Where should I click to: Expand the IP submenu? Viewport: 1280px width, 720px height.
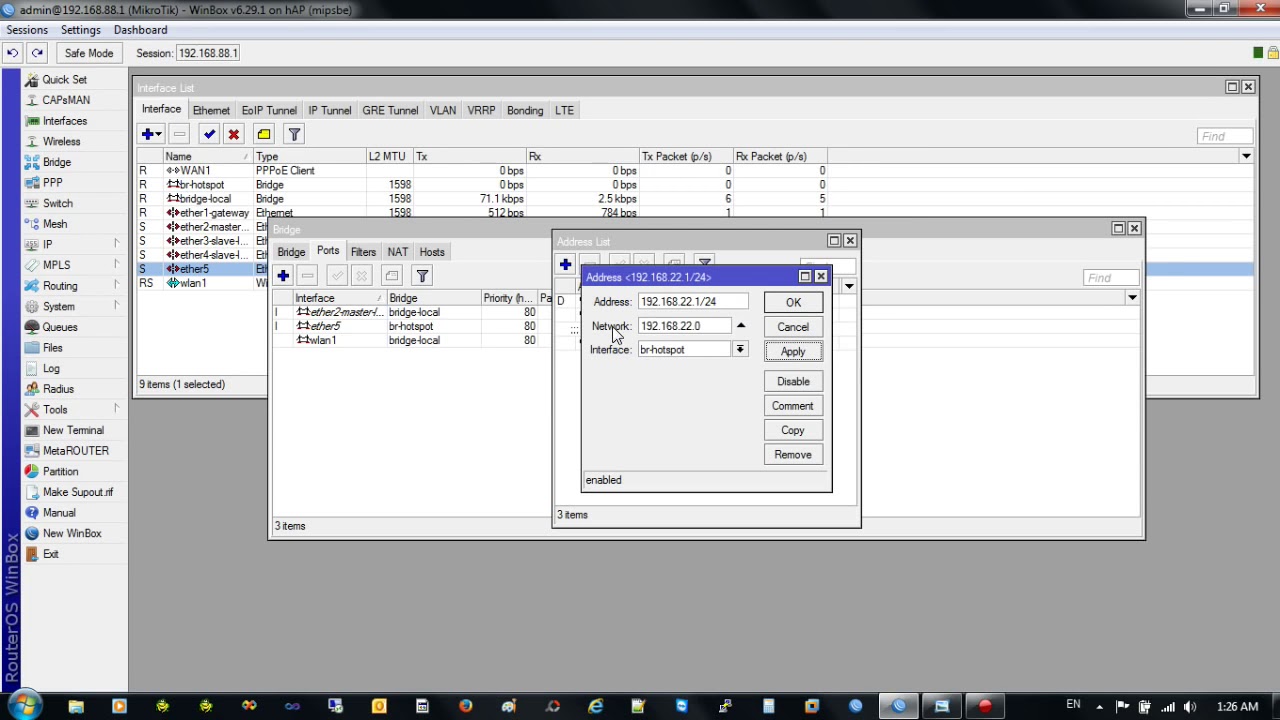tap(70, 244)
